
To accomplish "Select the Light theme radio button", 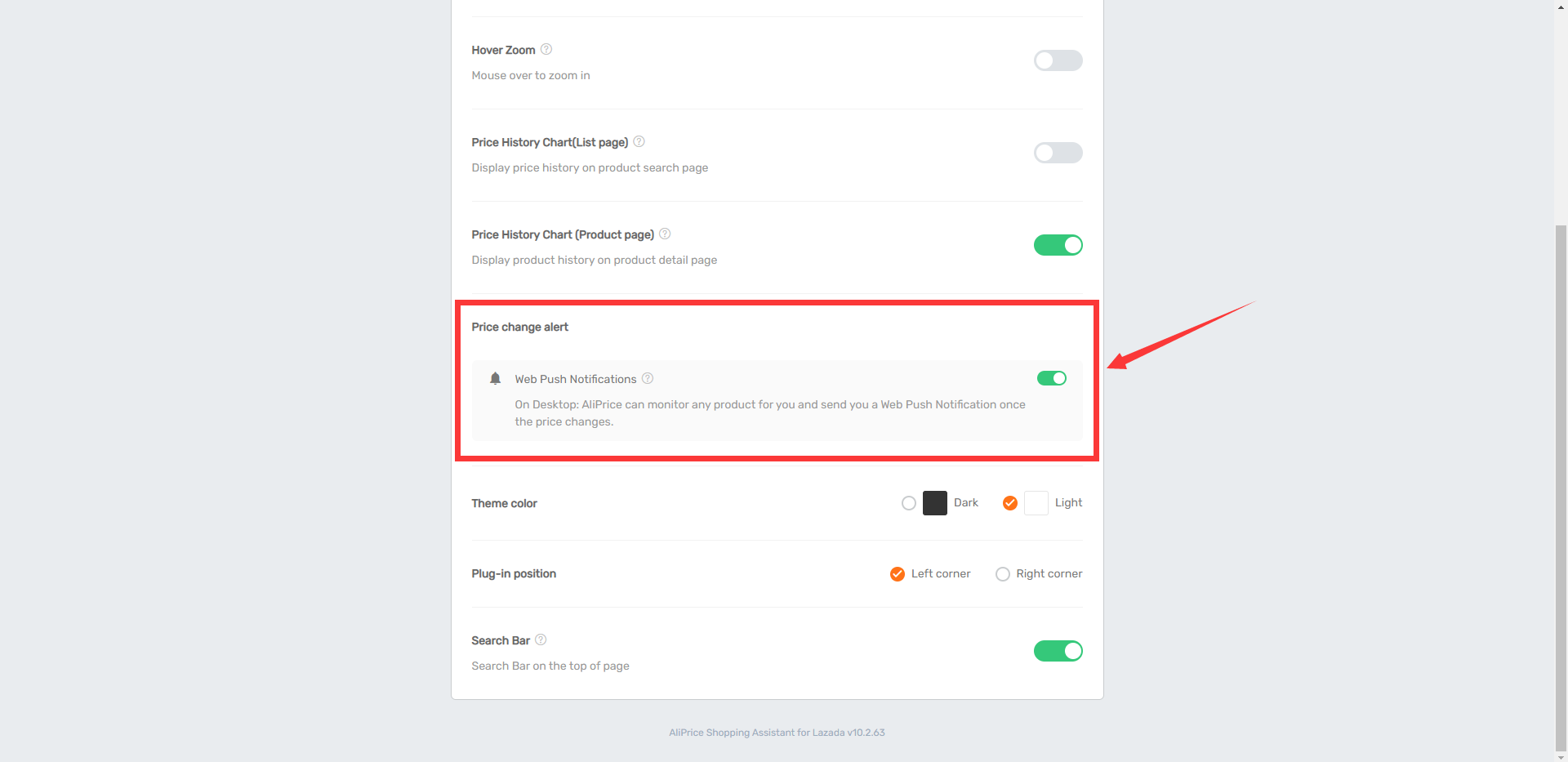I will click(x=1010, y=503).
